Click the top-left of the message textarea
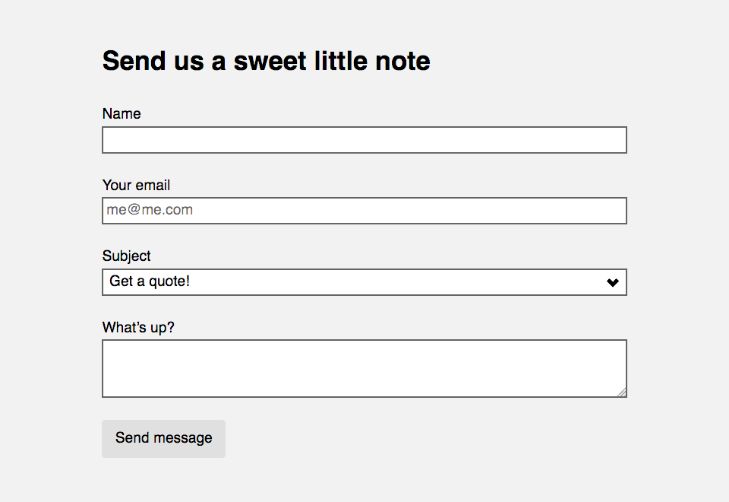This screenshot has height=502, width=729. click(x=110, y=348)
